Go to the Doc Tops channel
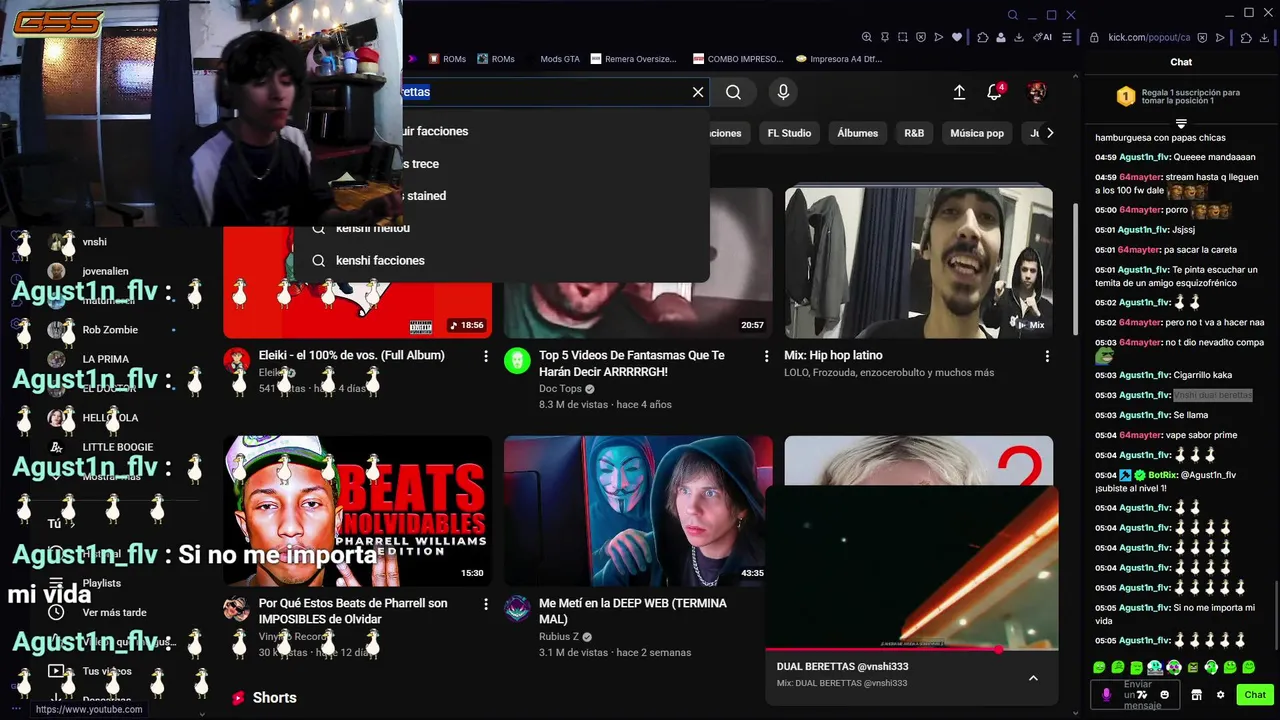Viewport: 1280px width, 720px height. [x=560, y=389]
